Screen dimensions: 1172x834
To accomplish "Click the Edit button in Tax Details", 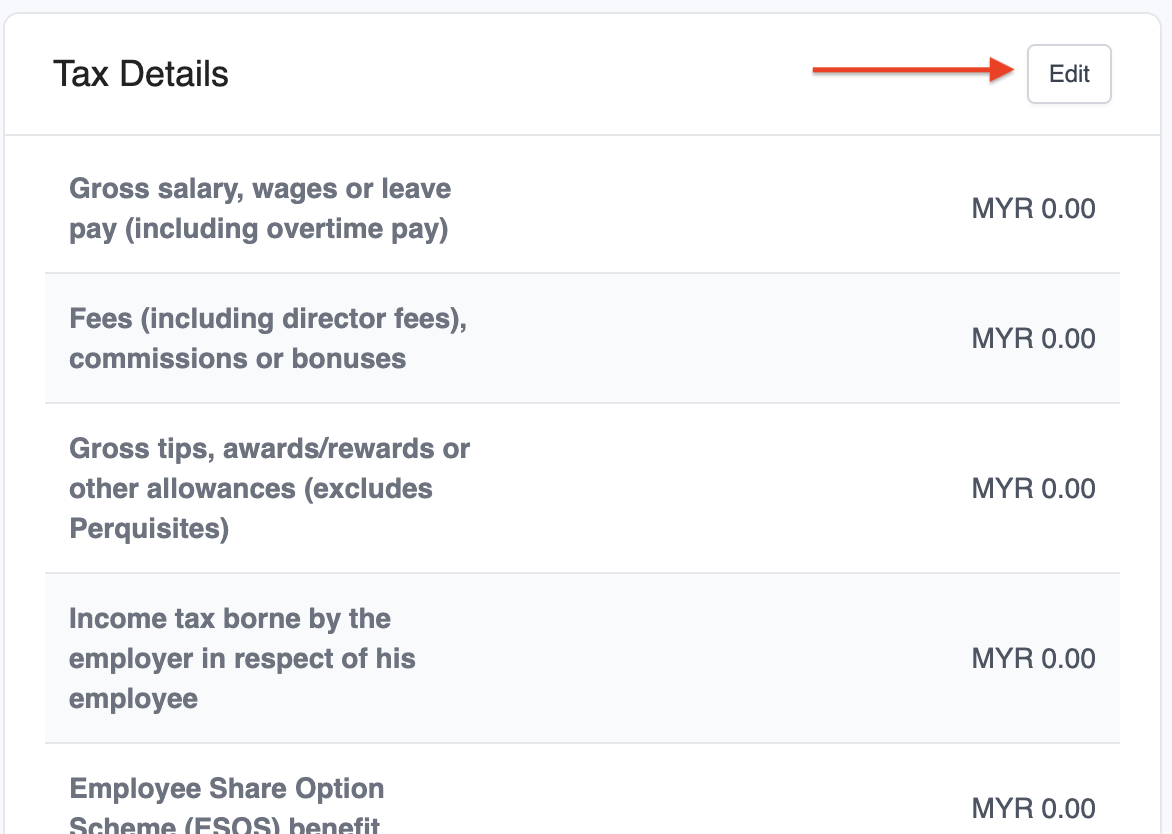I will pos(1069,74).
